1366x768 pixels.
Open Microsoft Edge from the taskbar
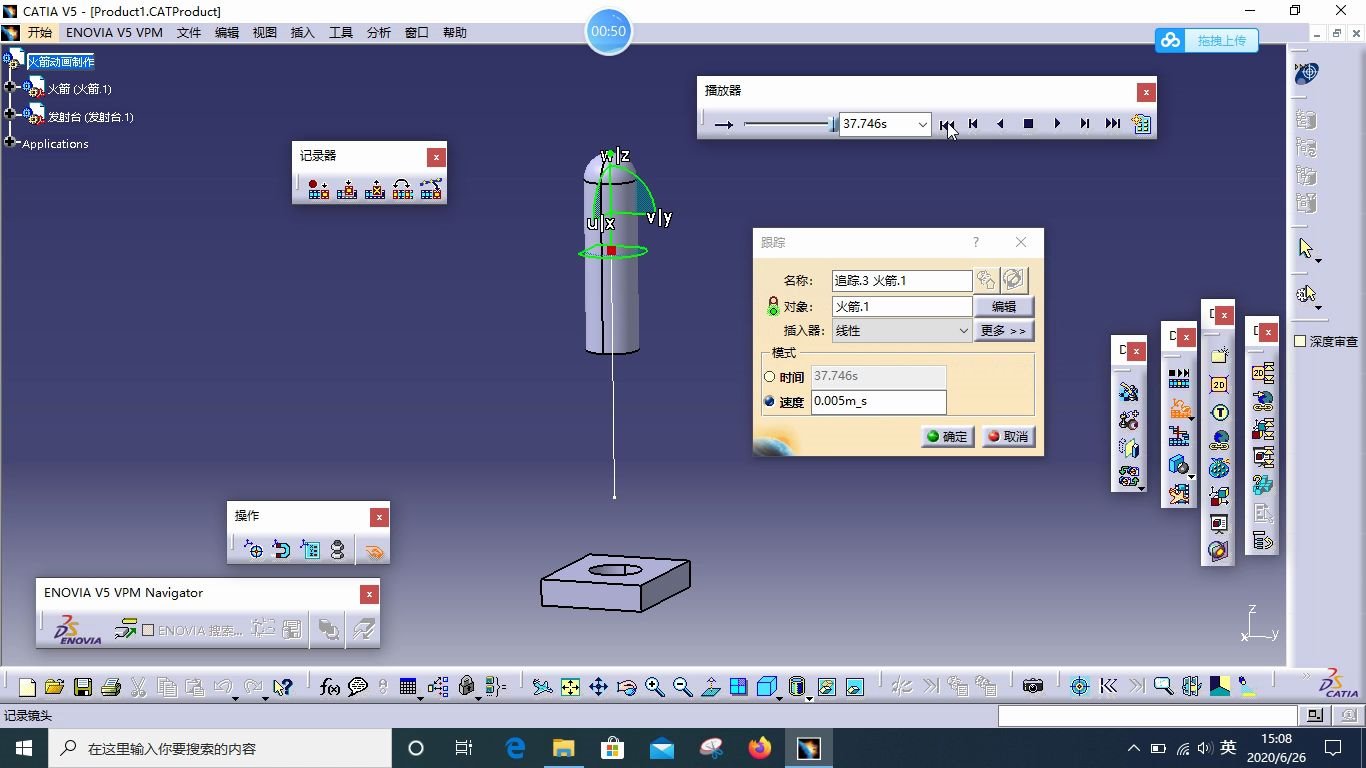click(x=516, y=748)
